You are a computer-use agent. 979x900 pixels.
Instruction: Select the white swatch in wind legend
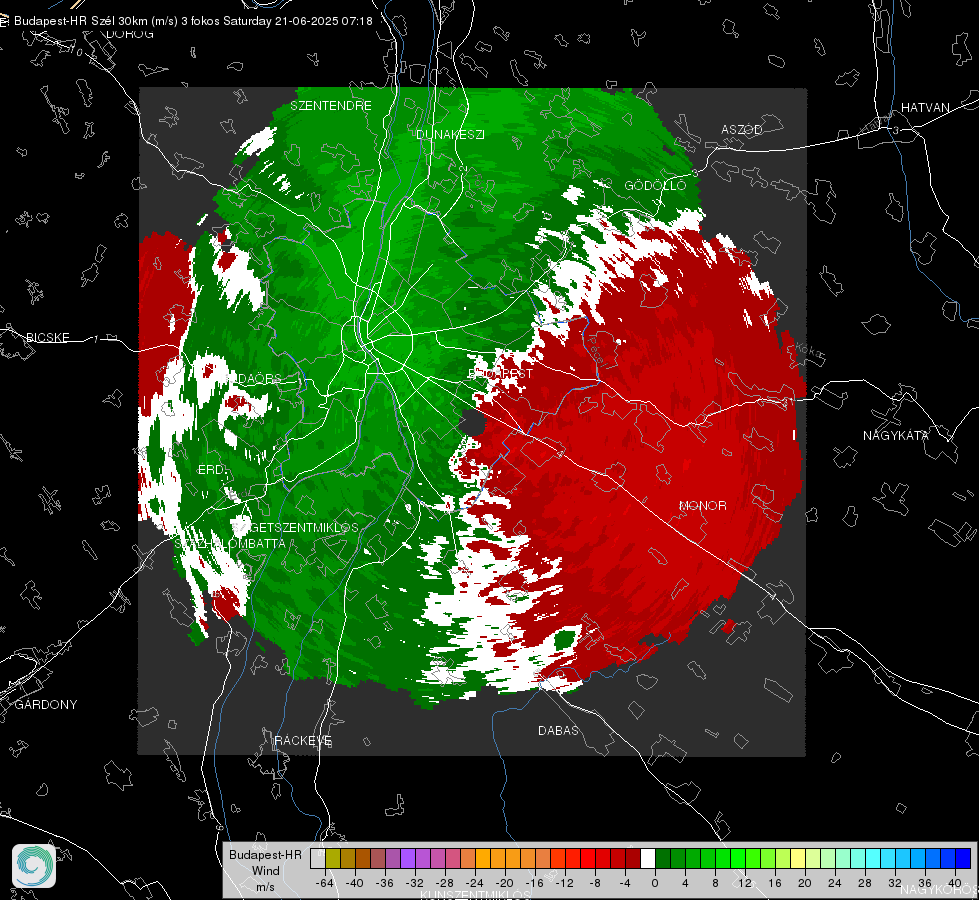(648, 858)
